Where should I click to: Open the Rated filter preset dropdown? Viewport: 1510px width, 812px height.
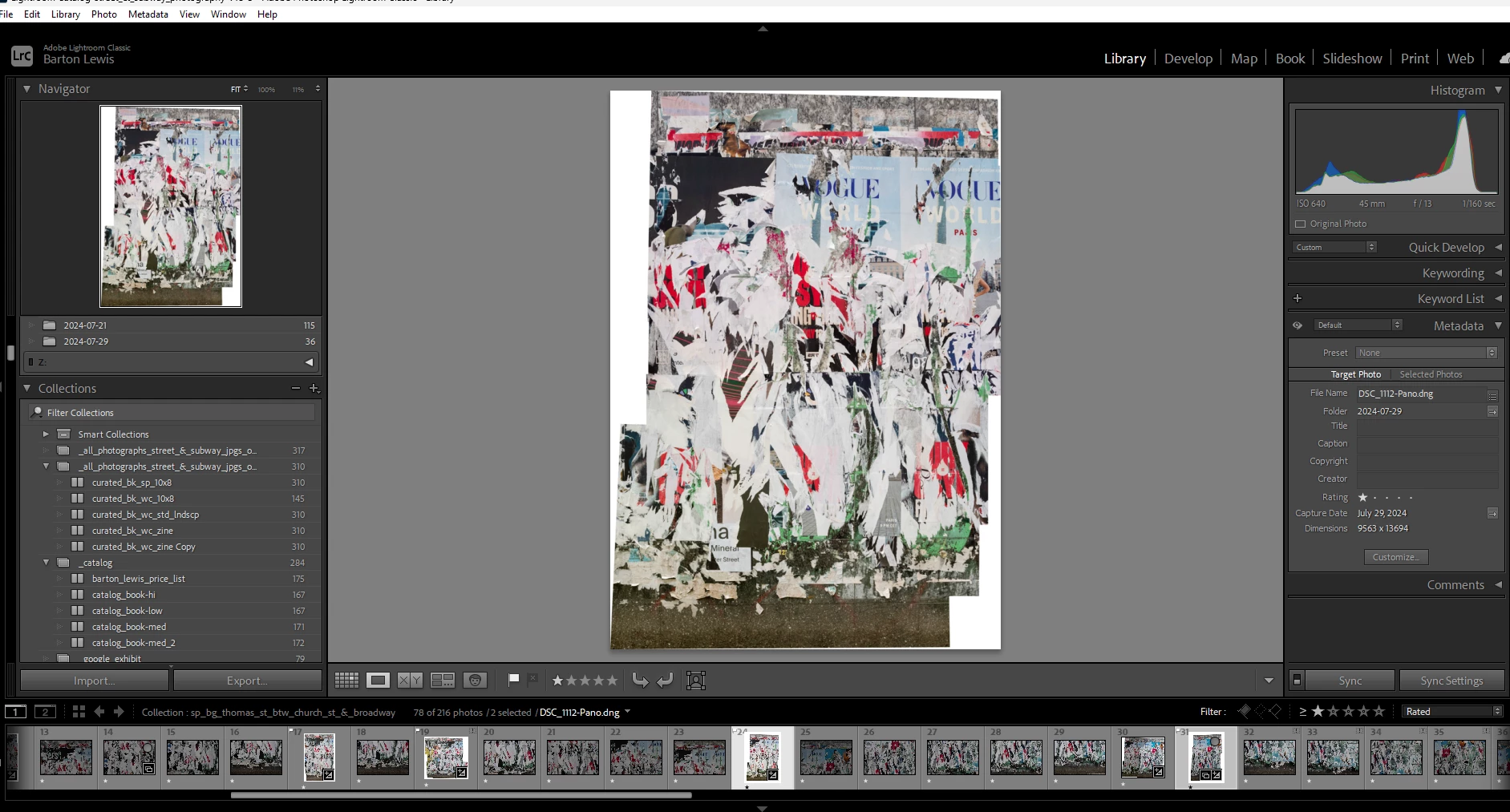click(1452, 712)
